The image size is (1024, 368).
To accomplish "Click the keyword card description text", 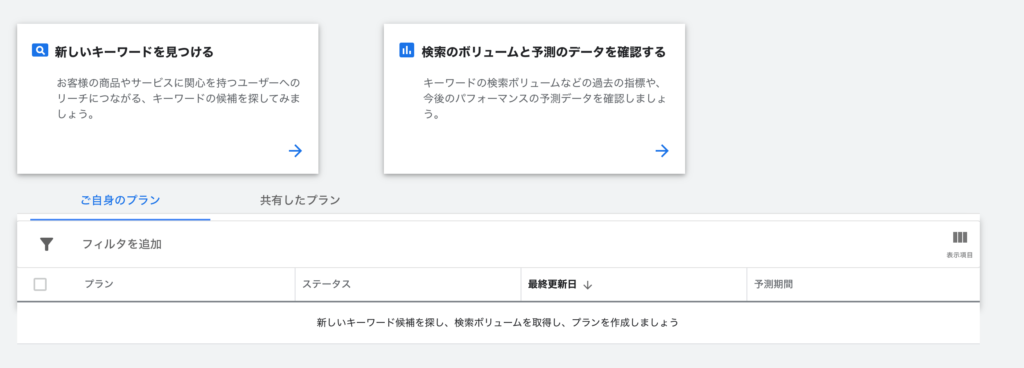I will point(178,99).
